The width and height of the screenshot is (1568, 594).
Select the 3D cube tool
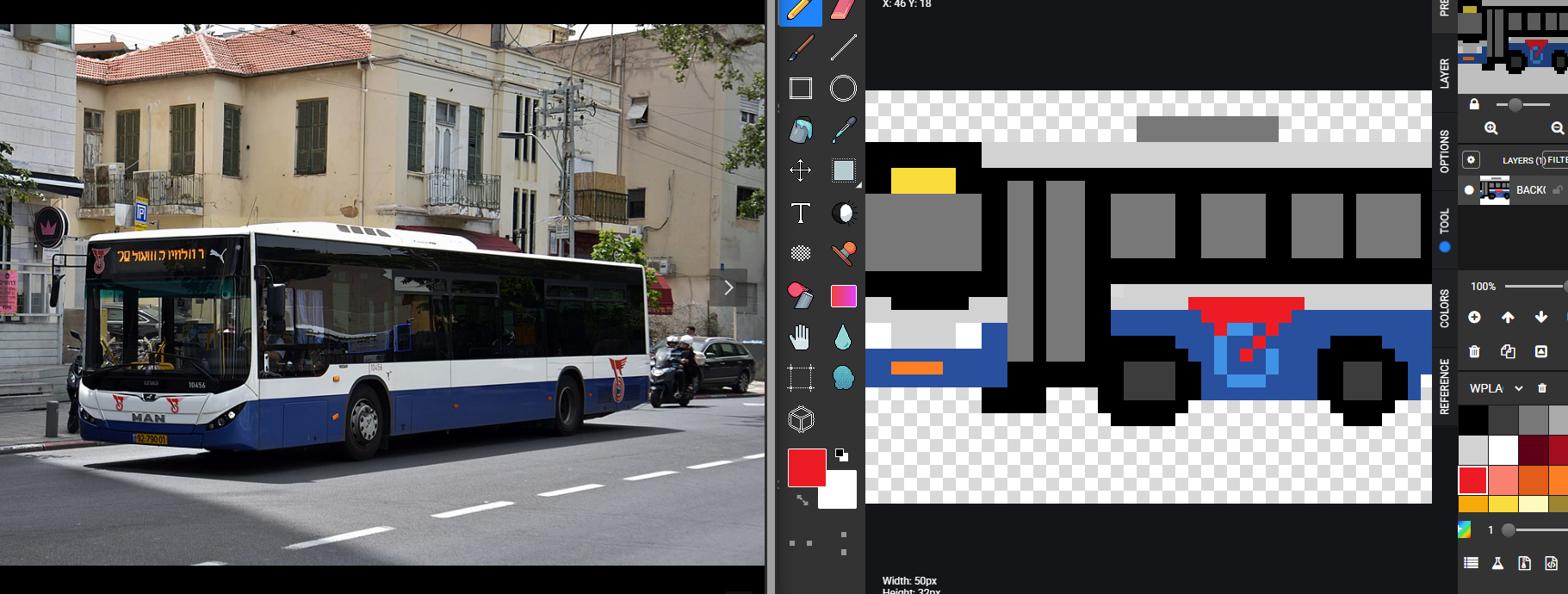(801, 419)
